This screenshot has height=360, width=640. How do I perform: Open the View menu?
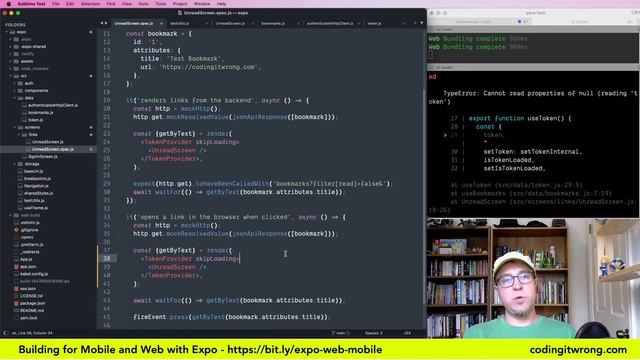coord(127,4)
